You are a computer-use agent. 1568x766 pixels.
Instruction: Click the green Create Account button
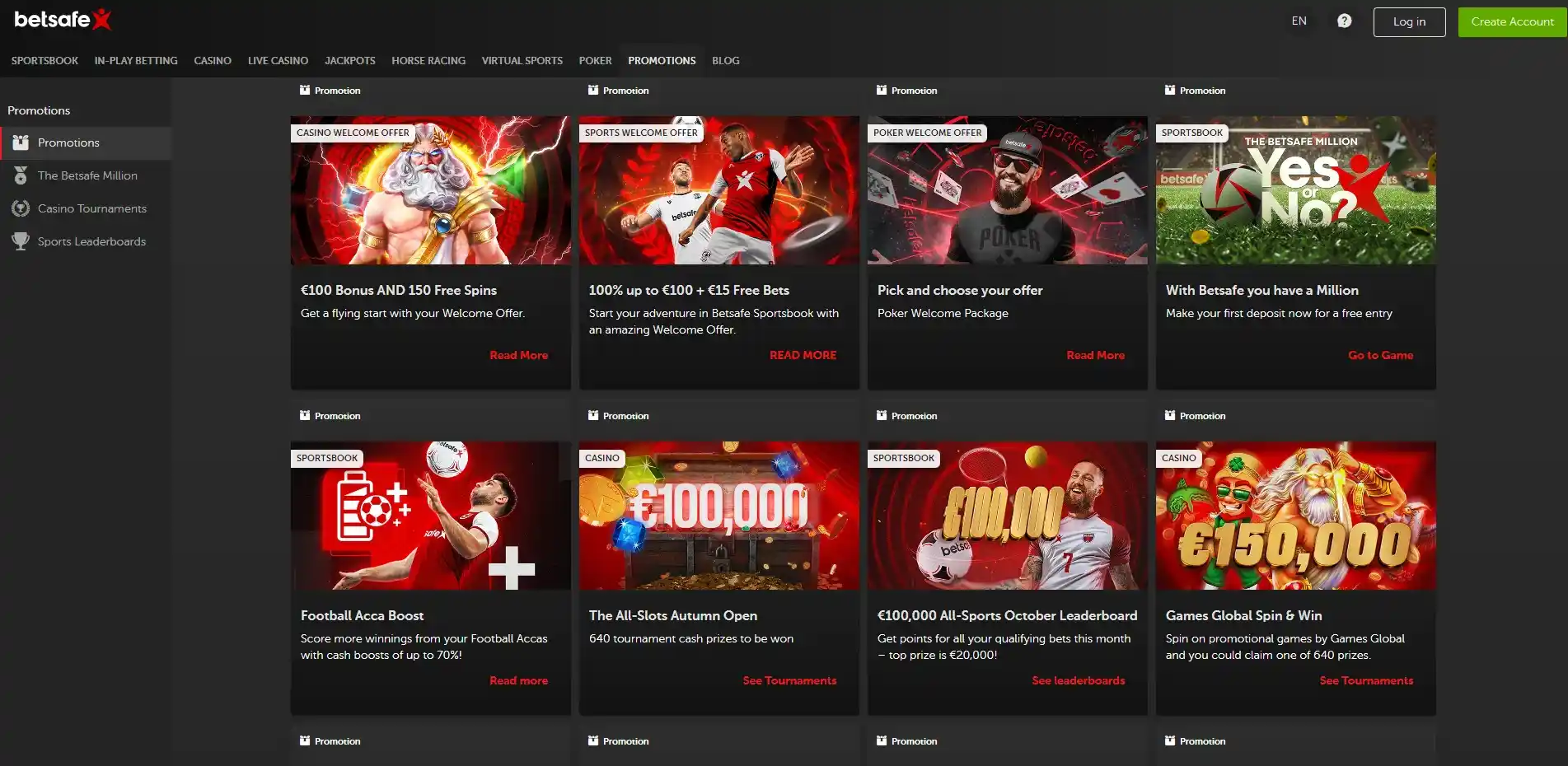[1512, 22]
